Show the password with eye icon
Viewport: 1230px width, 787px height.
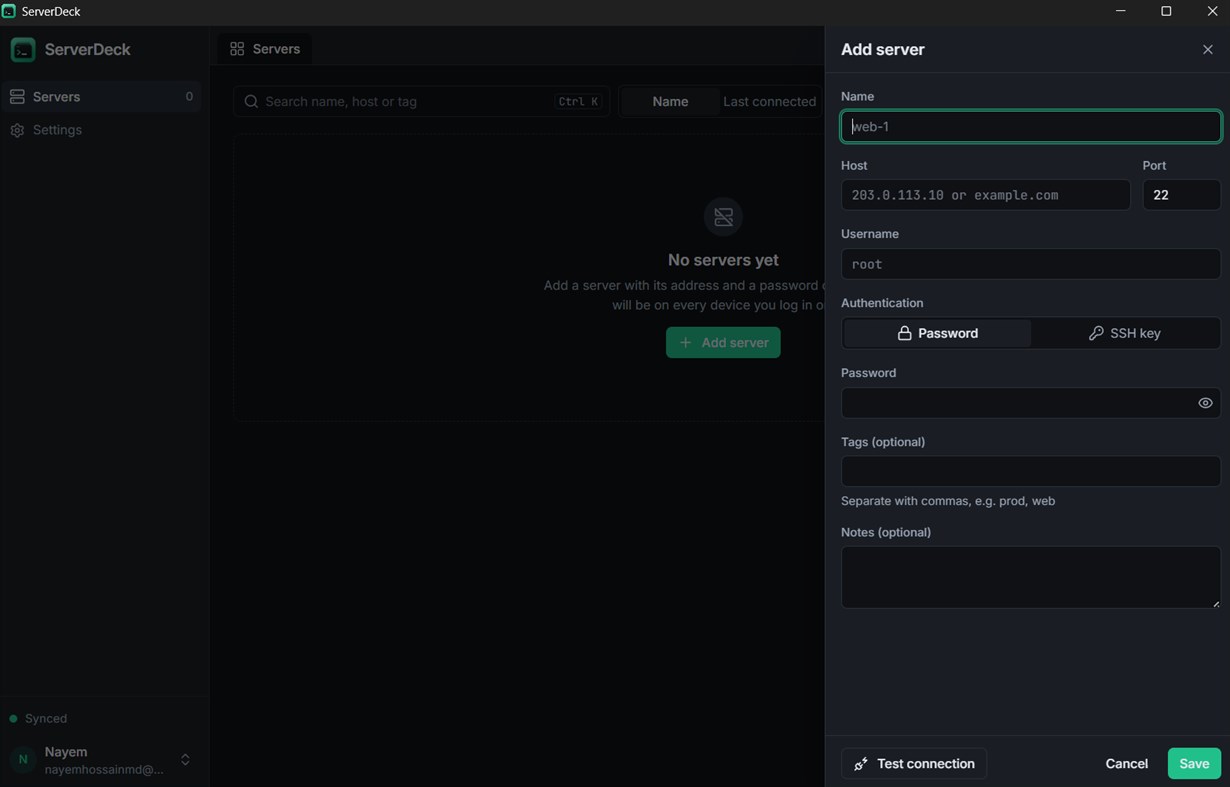tap(1205, 403)
